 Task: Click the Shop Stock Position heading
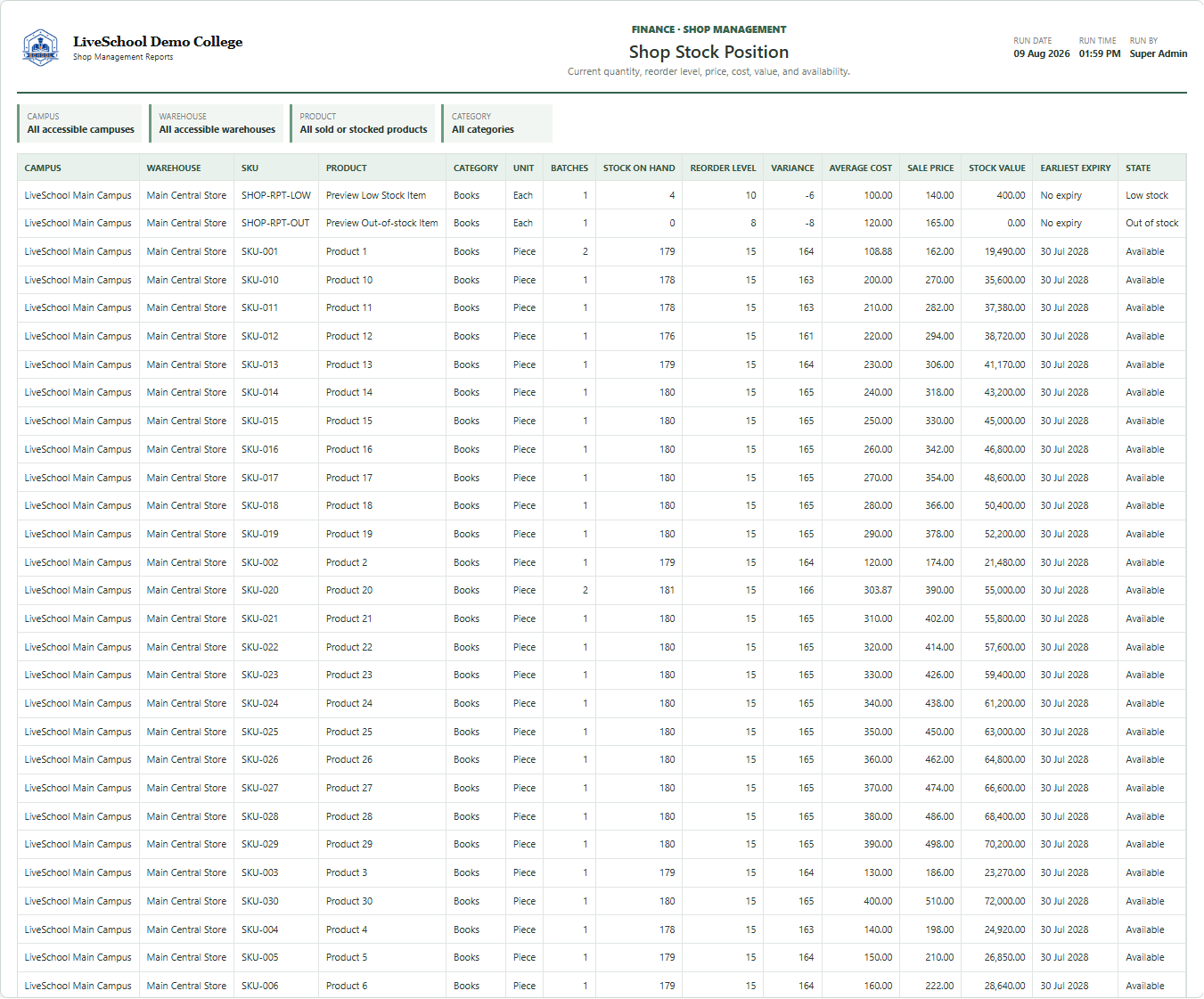pos(708,52)
